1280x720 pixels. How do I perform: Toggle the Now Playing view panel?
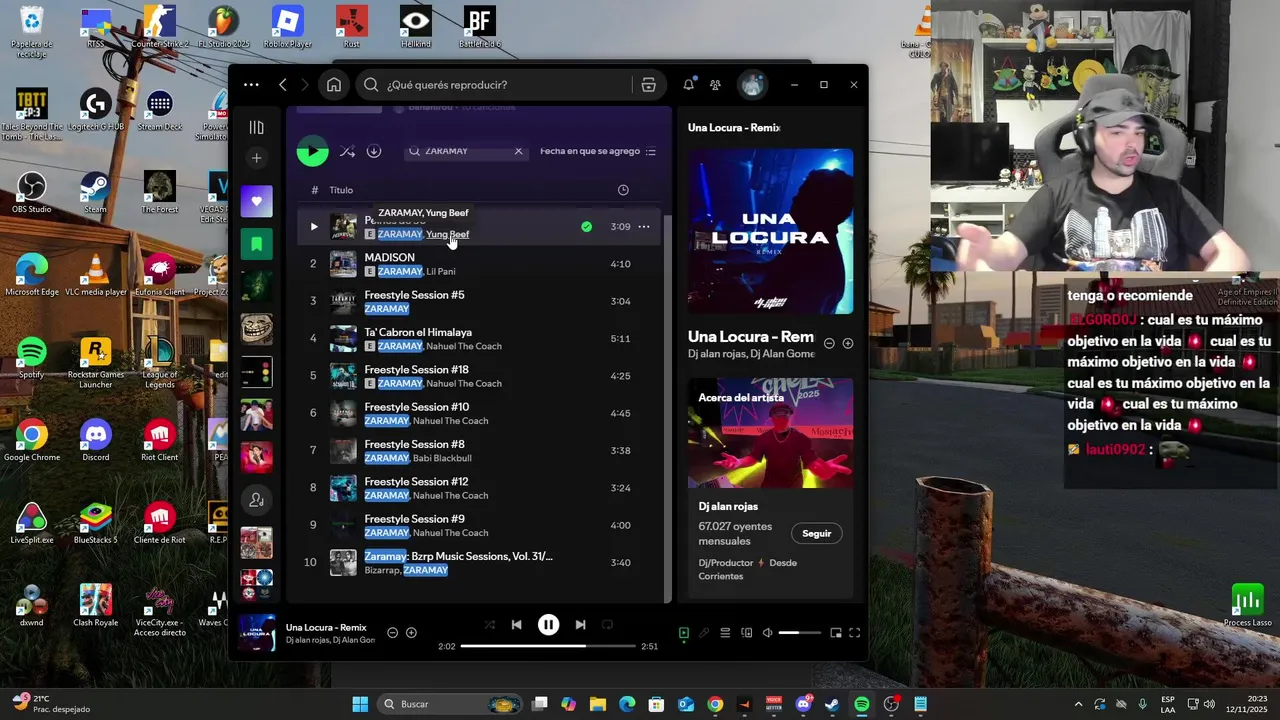pyautogui.click(x=684, y=633)
